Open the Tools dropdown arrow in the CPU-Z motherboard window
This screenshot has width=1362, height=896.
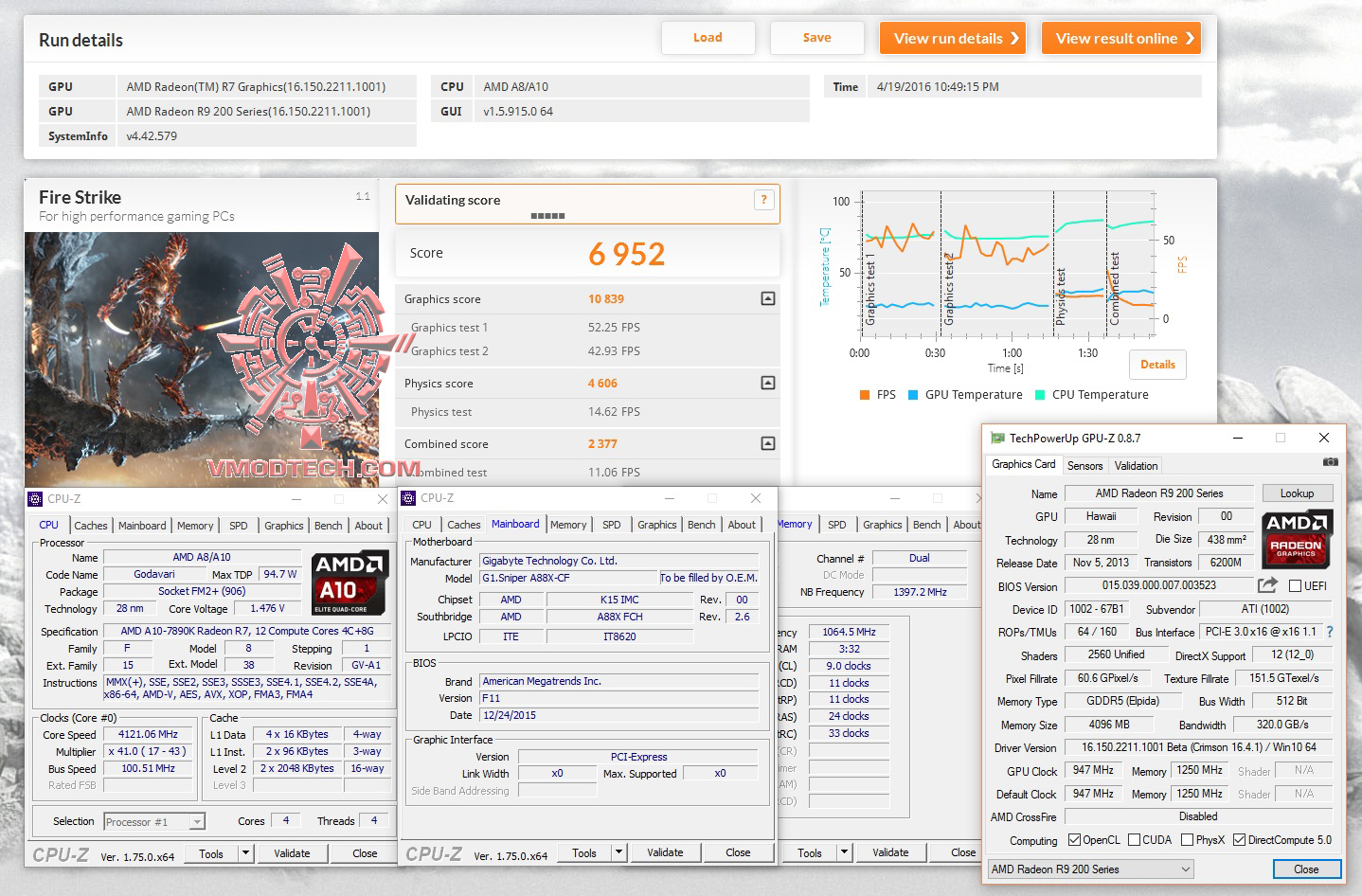tap(618, 852)
